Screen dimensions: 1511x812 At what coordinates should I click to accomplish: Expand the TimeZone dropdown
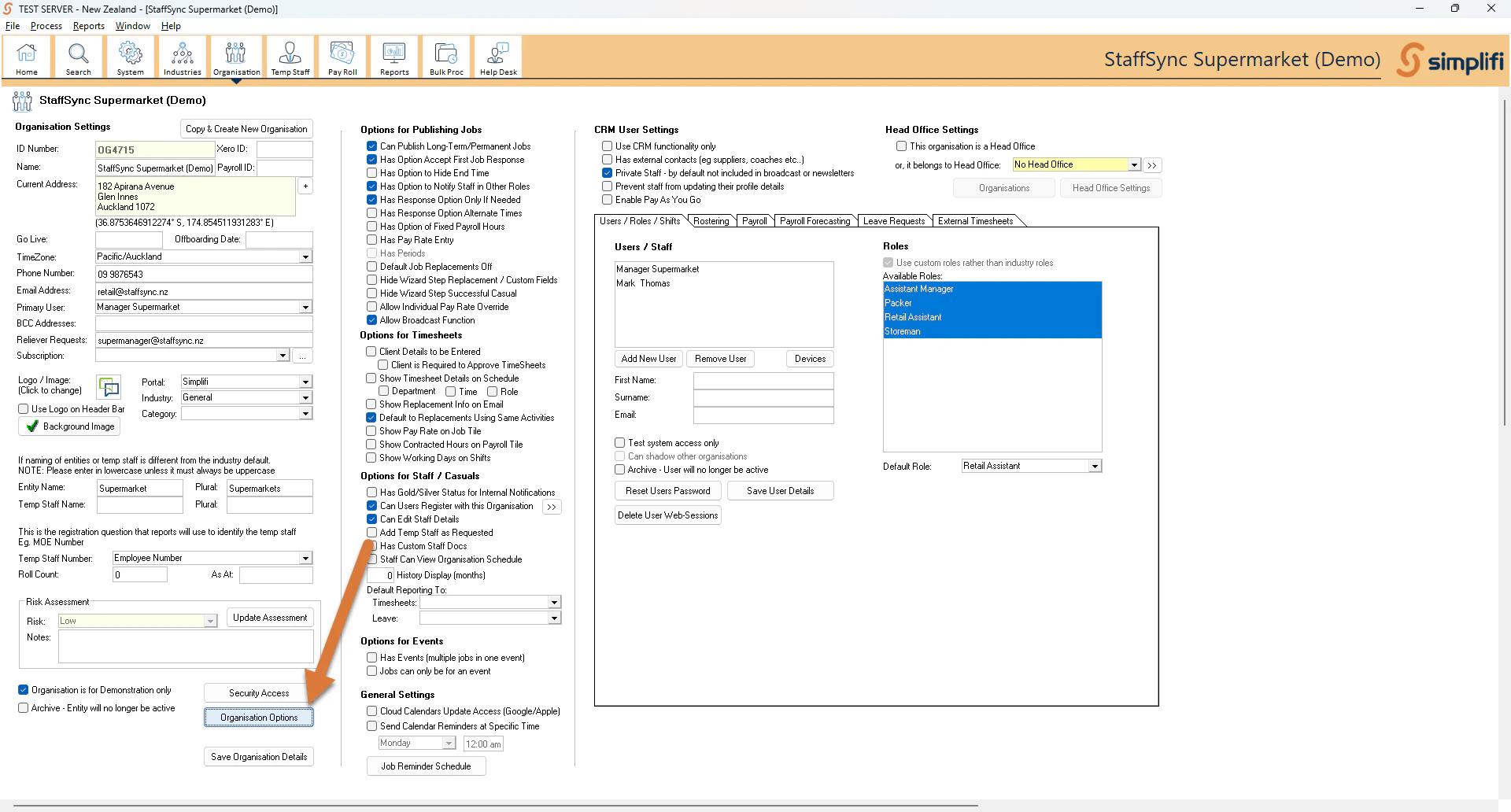click(305, 257)
